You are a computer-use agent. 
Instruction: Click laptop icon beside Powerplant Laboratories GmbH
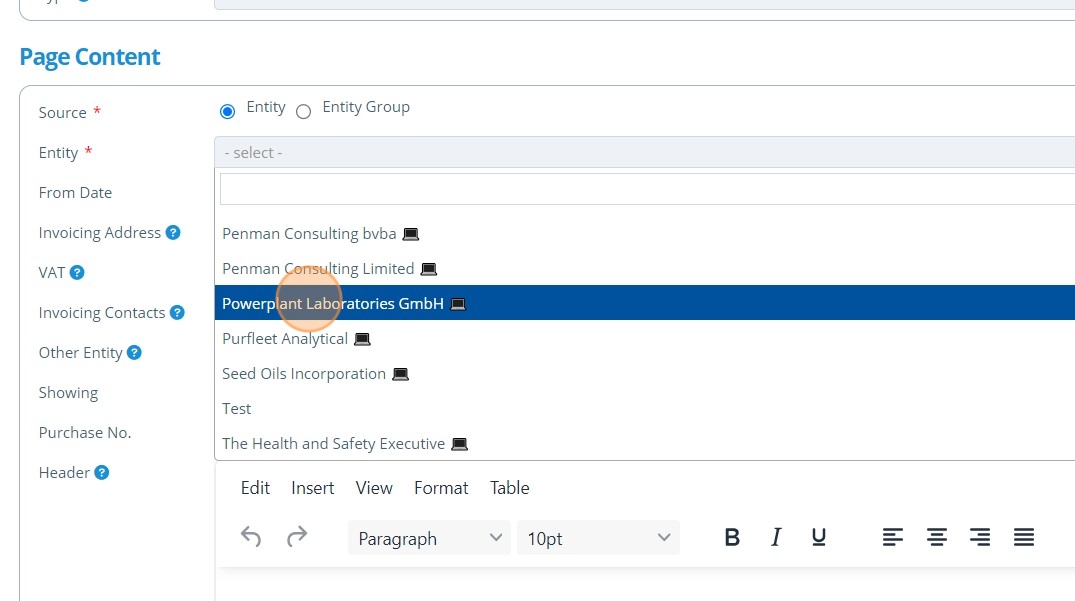458,304
